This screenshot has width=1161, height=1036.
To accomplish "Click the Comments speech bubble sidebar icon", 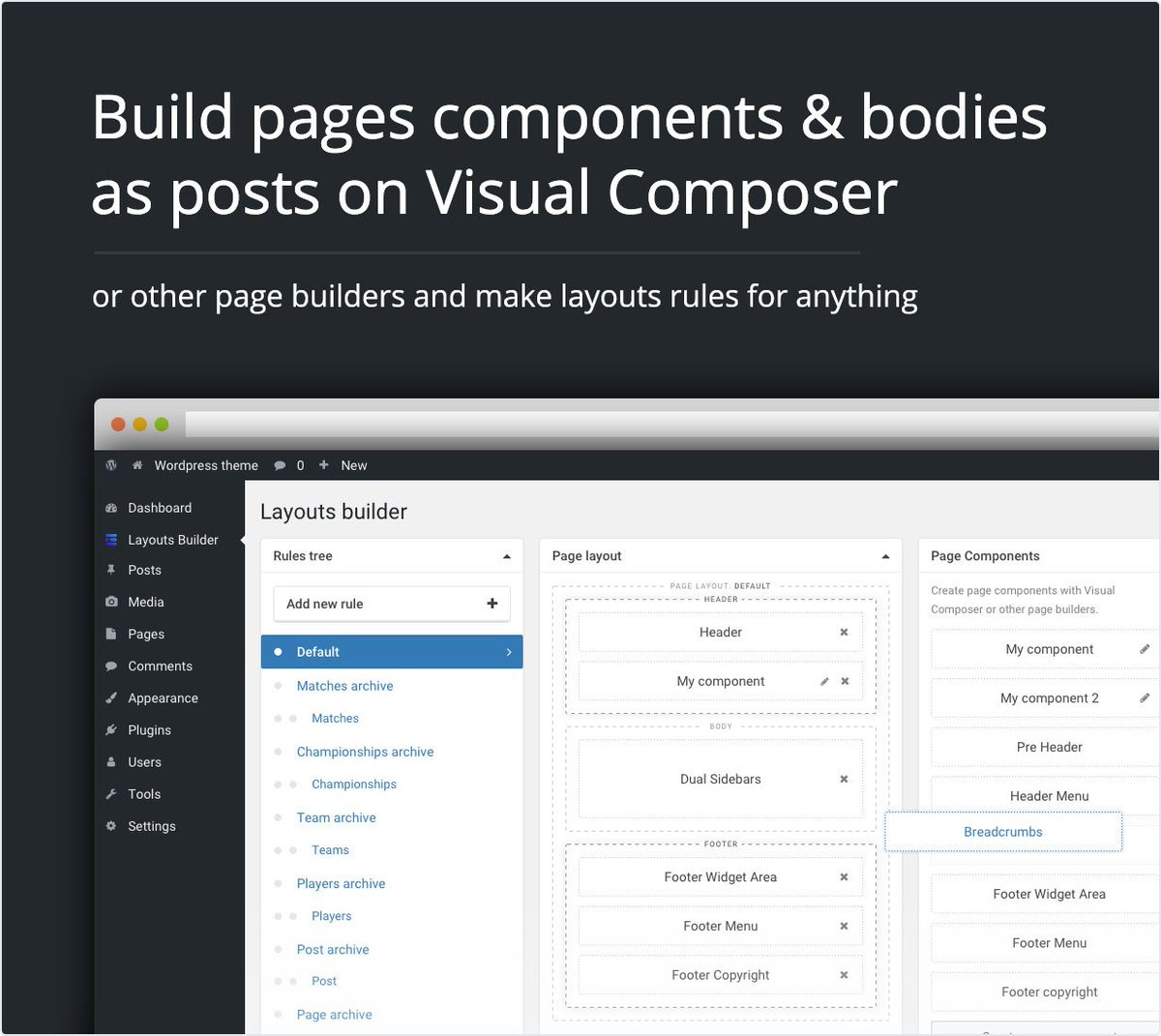I will [x=111, y=666].
